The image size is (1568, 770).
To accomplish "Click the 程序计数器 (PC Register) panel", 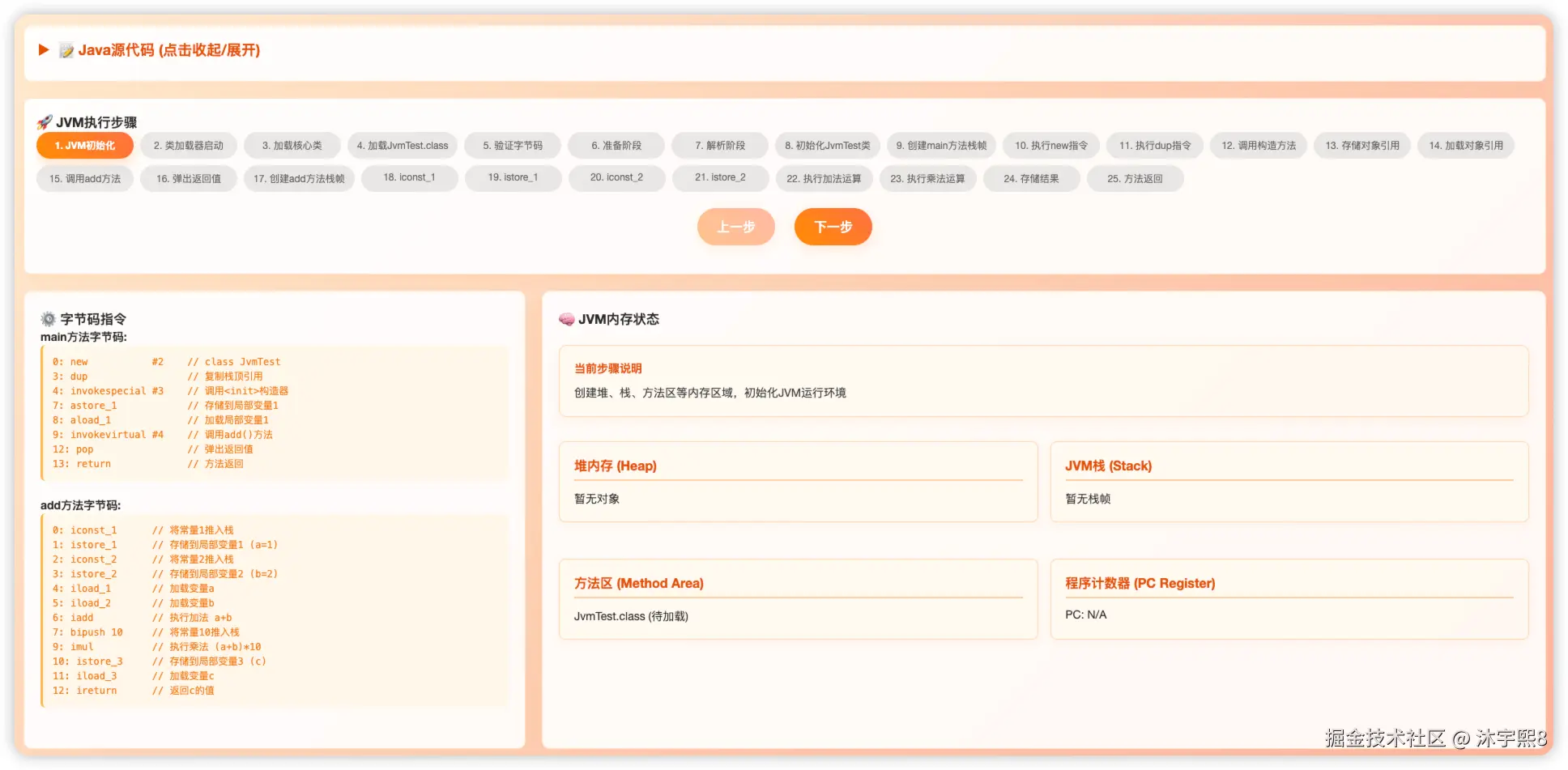I will coord(1289,599).
